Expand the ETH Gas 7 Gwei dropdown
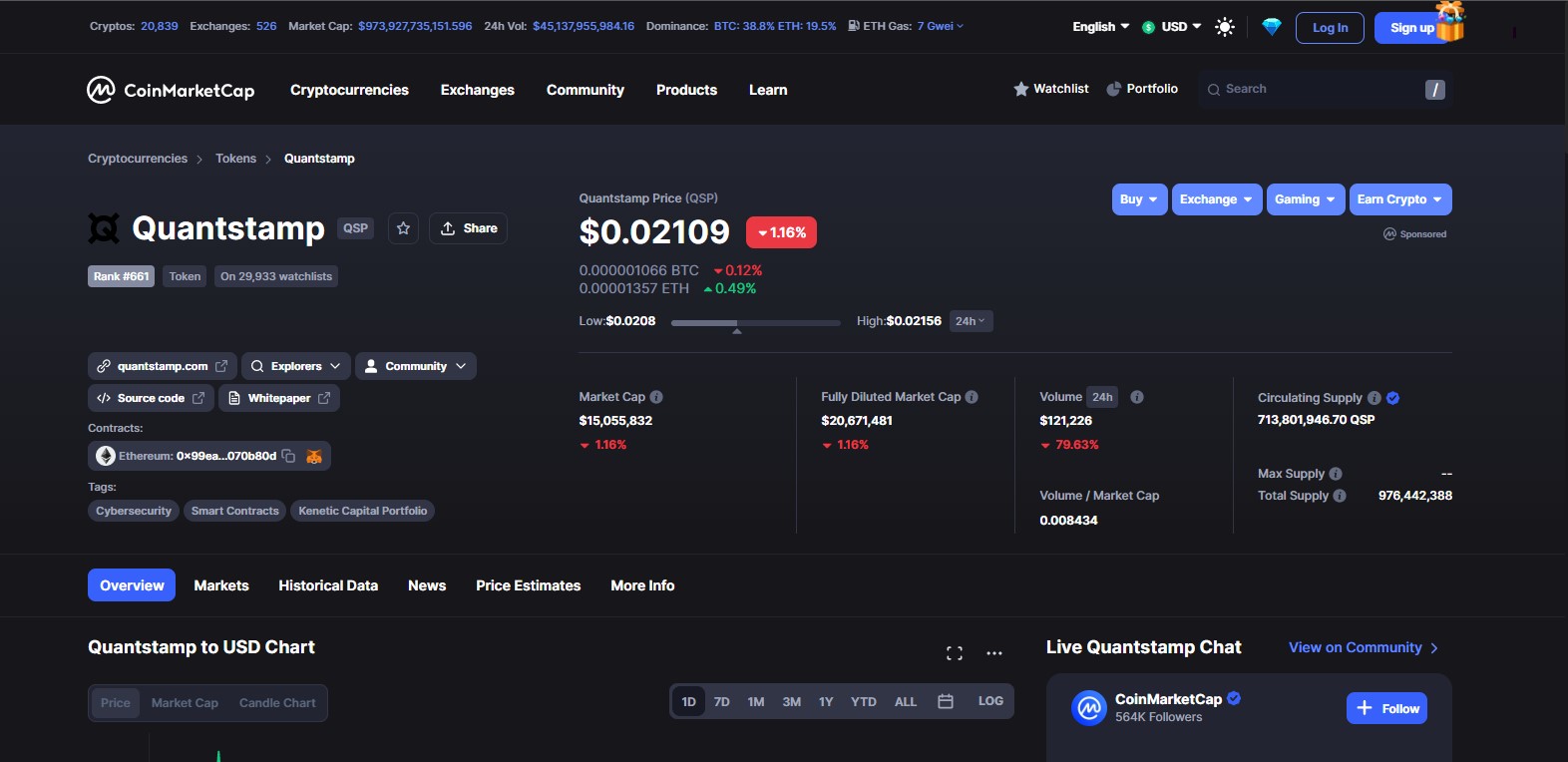Screen dimensions: 1568x762 coord(941,26)
